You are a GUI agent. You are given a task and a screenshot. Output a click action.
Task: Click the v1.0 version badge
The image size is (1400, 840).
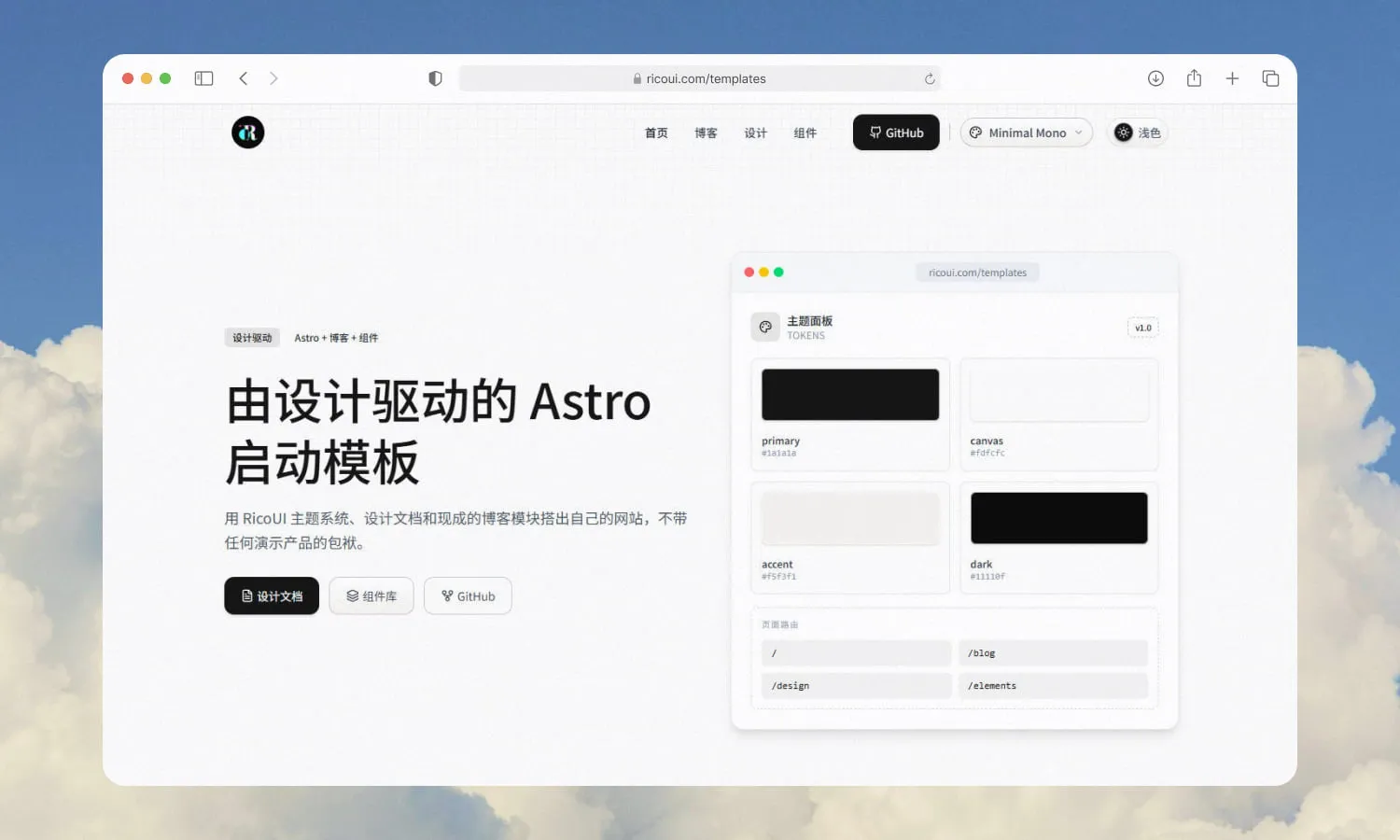pyautogui.click(x=1143, y=328)
